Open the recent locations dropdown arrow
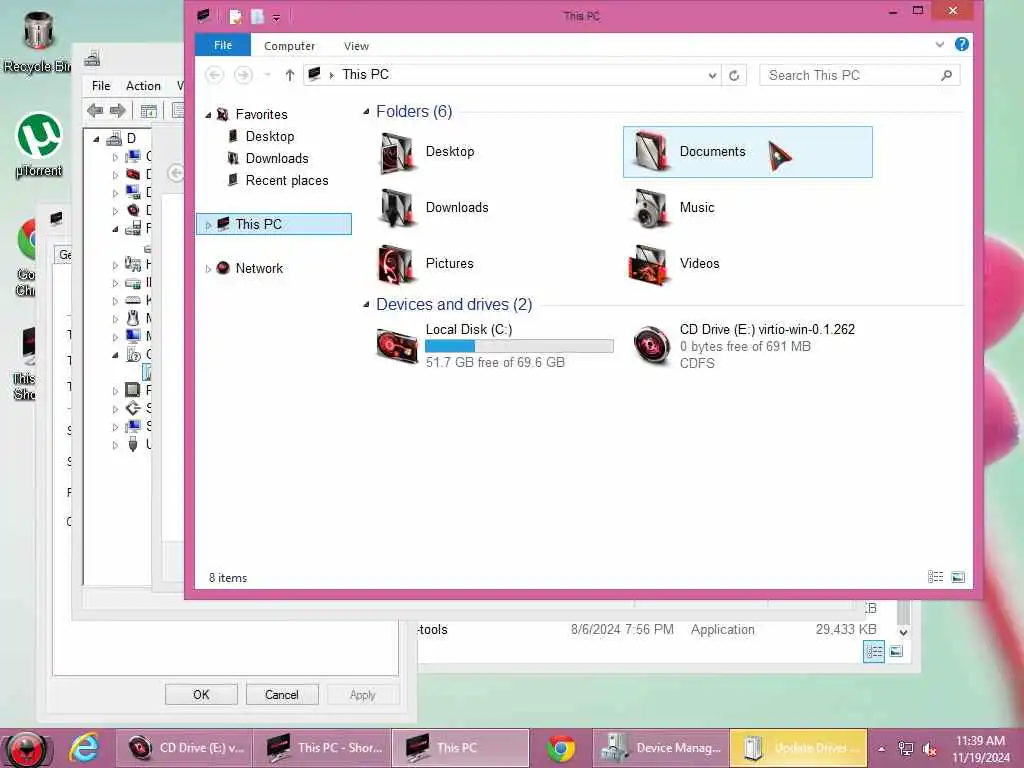 tap(268, 76)
